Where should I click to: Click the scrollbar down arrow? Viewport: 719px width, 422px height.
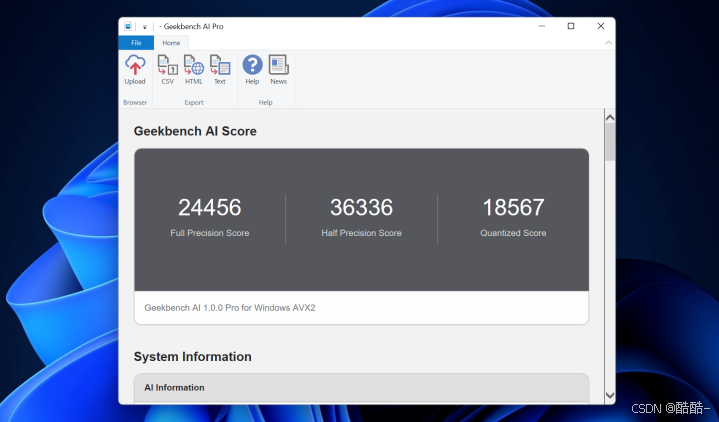pos(610,395)
